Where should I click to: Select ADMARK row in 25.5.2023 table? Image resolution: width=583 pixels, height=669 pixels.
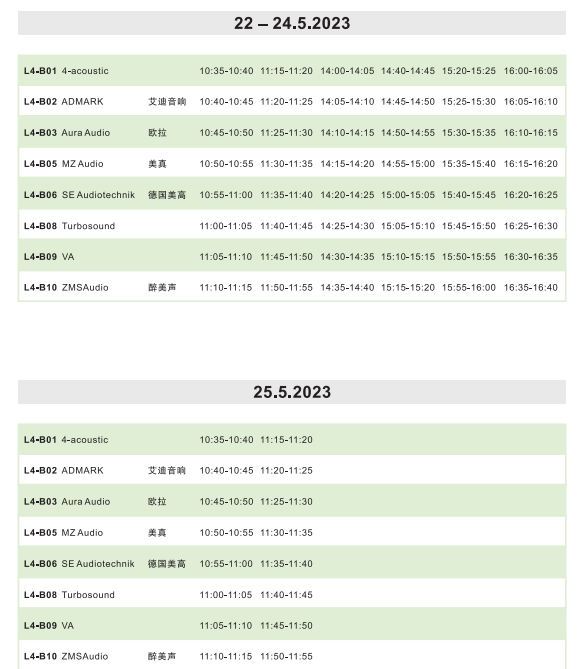(x=292, y=471)
